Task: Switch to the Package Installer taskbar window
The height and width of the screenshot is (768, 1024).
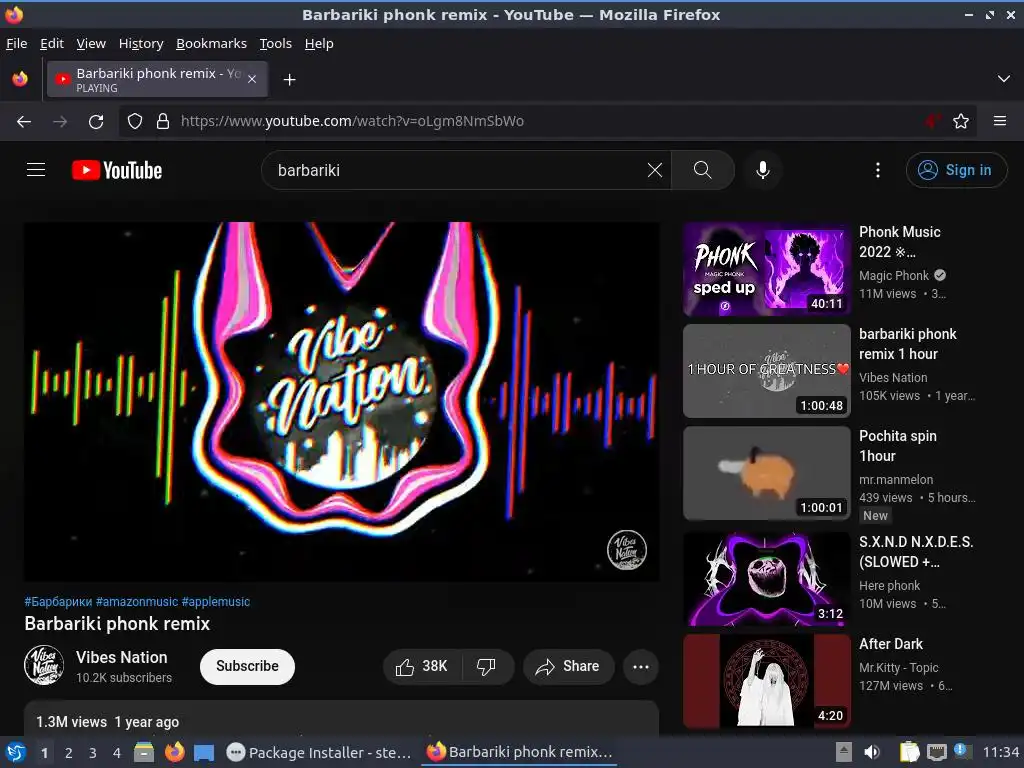Action: pos(319,753)
